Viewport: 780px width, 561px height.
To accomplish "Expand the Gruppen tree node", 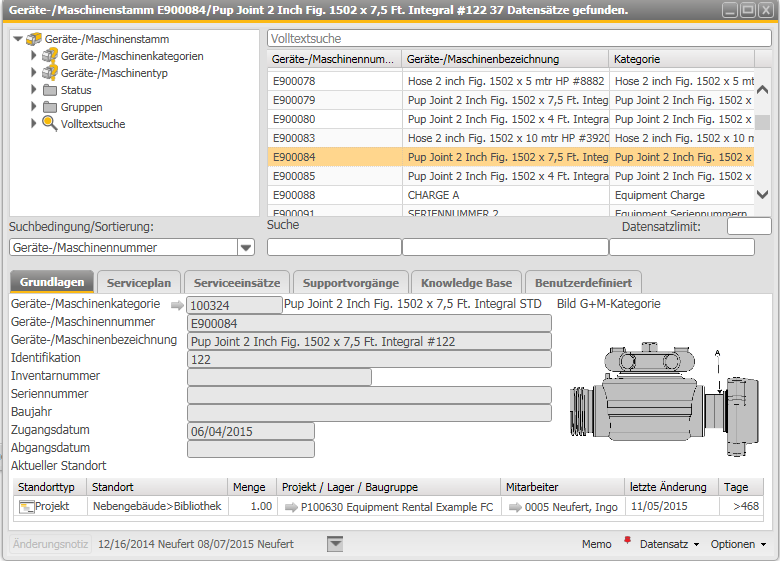I will click(x=34, y=107).
